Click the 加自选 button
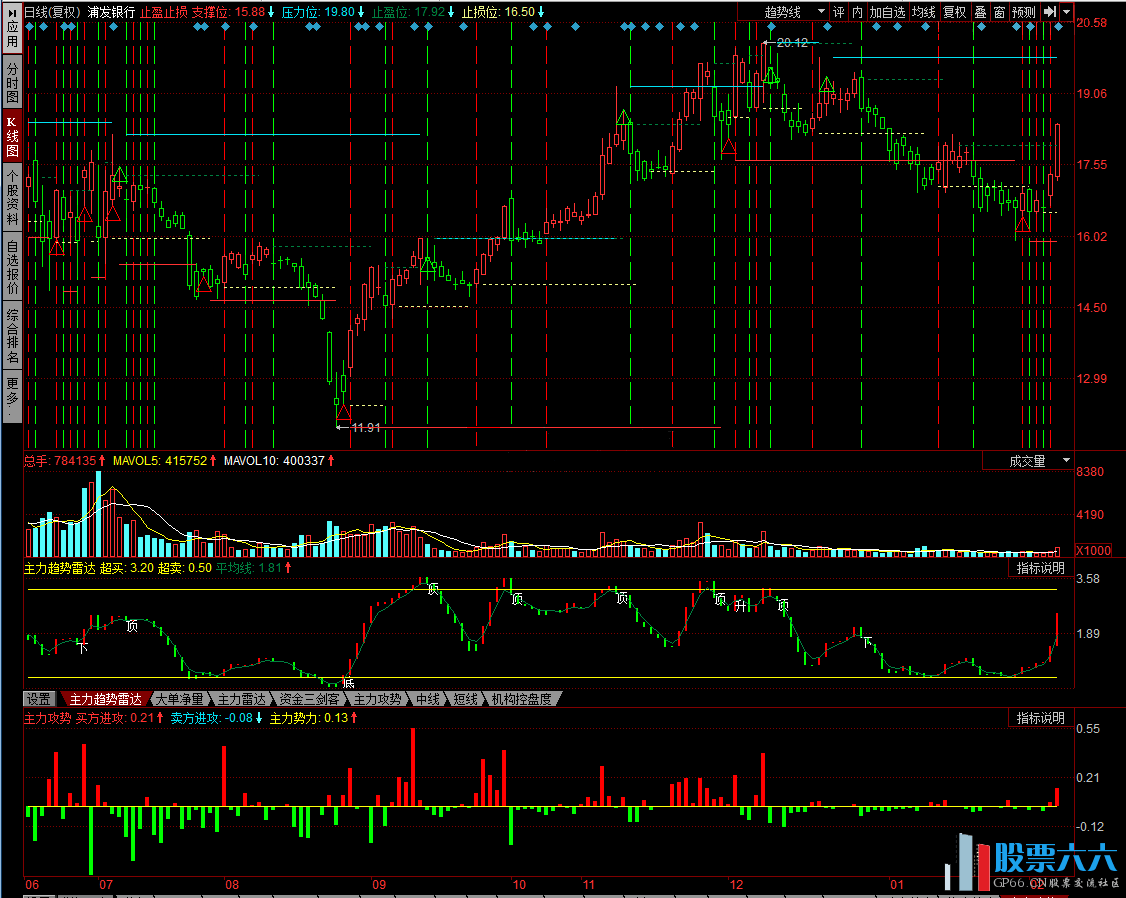The width and height of the screenshot is (1126, 898). click(x=887, y=12)
